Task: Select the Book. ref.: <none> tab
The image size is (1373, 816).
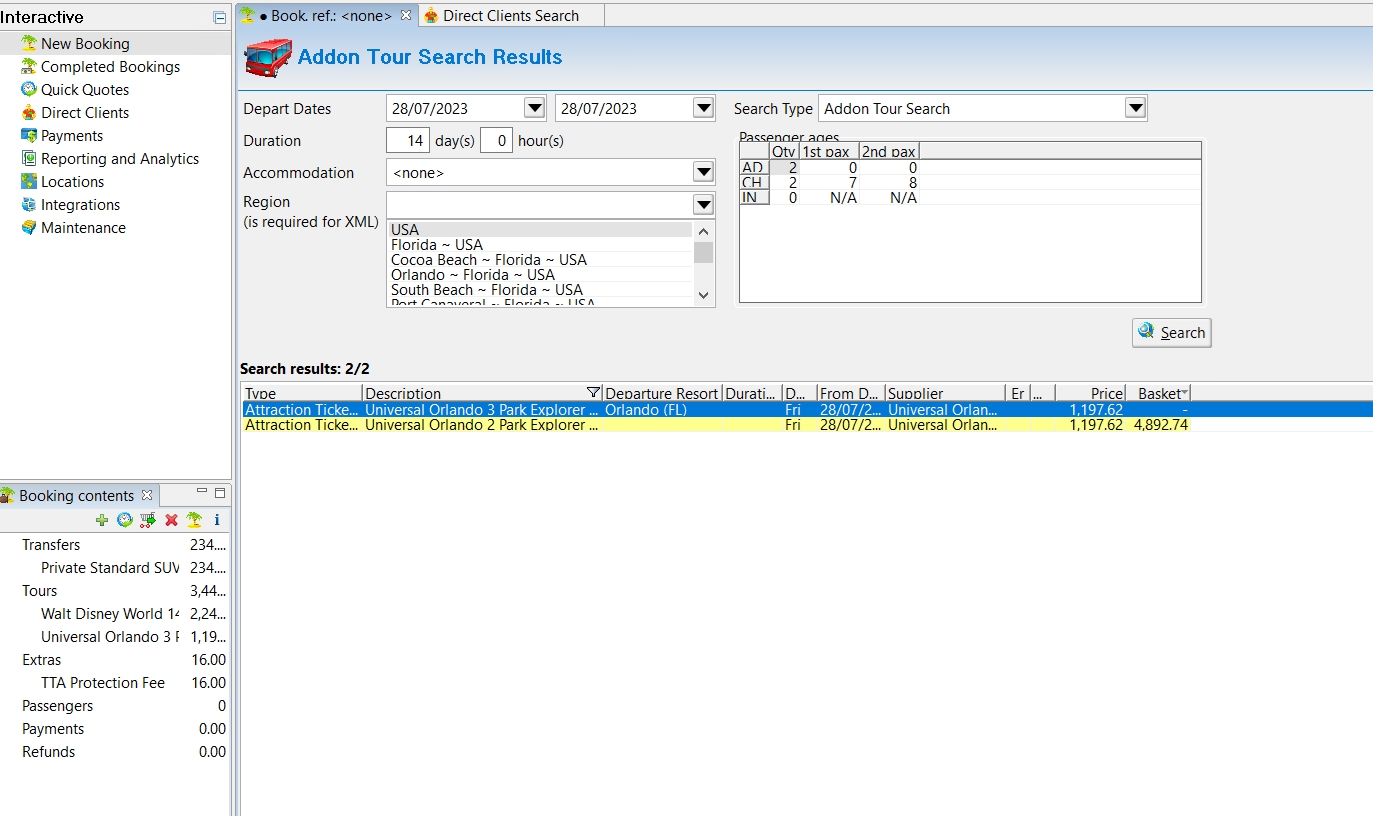Action: click(326, 15)
